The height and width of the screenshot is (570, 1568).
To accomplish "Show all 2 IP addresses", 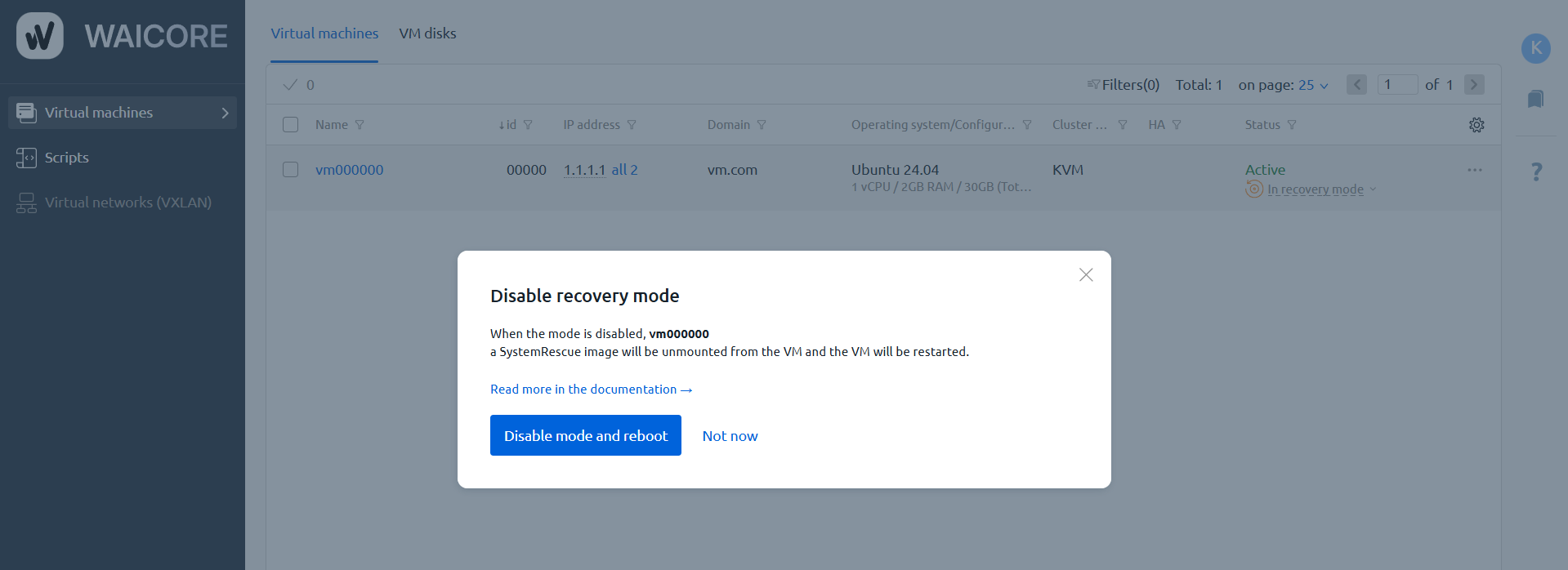I will pos(625,170).
